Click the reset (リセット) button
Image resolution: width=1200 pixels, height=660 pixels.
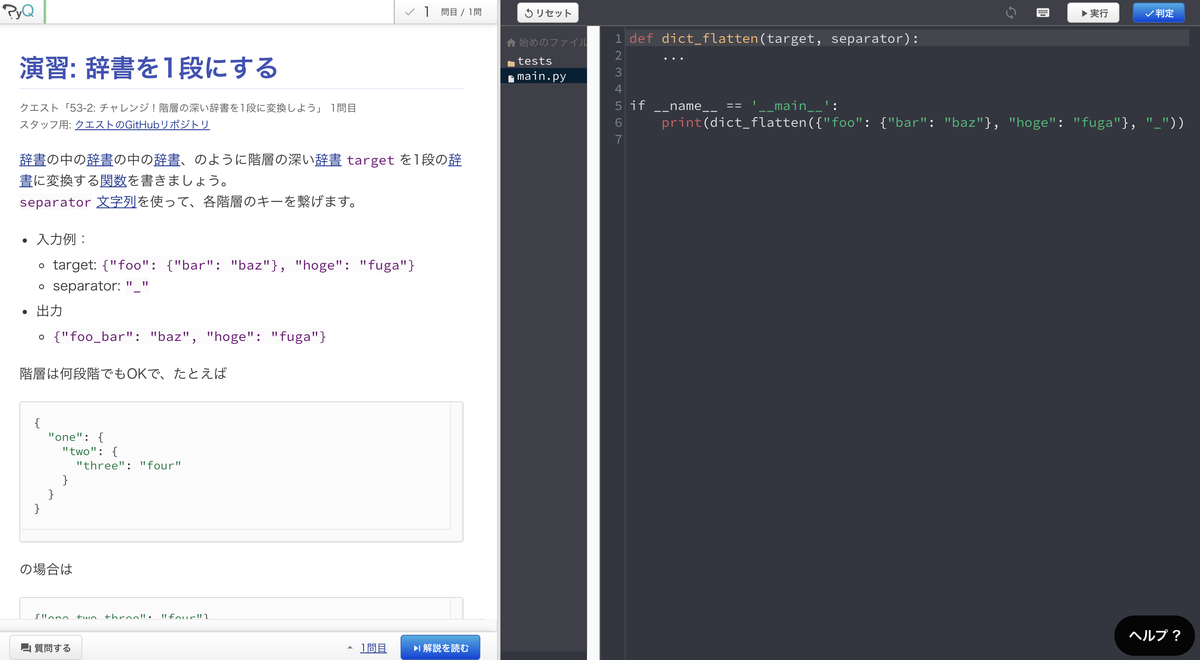(x=548, y=13)
